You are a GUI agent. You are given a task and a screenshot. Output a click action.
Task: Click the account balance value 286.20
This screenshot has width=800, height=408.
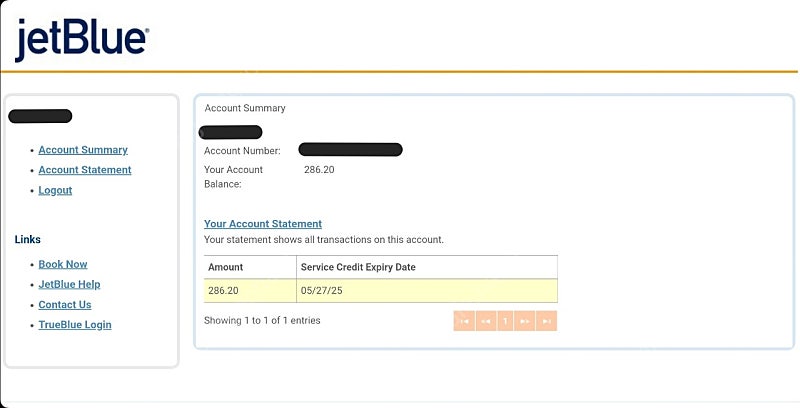pos(319,170)
